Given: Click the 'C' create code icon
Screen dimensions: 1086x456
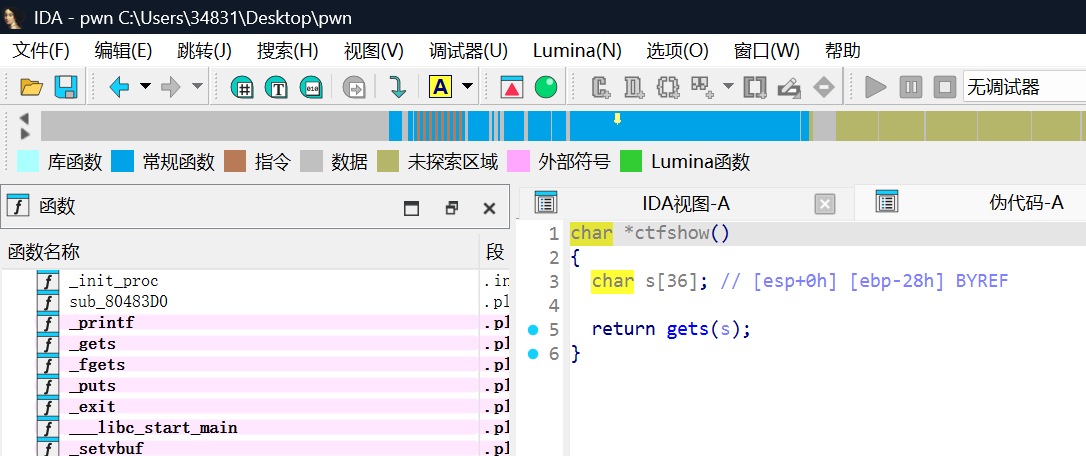Looking at the screenshot, I should tap(600, 87).
